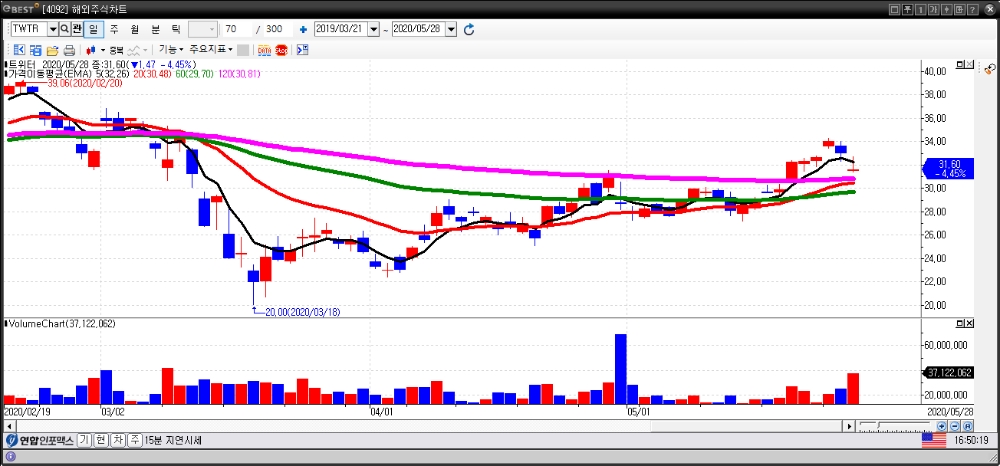Screen dimensions: 1000x466
Task: Click the open folder icon
Action: point(52,50)
